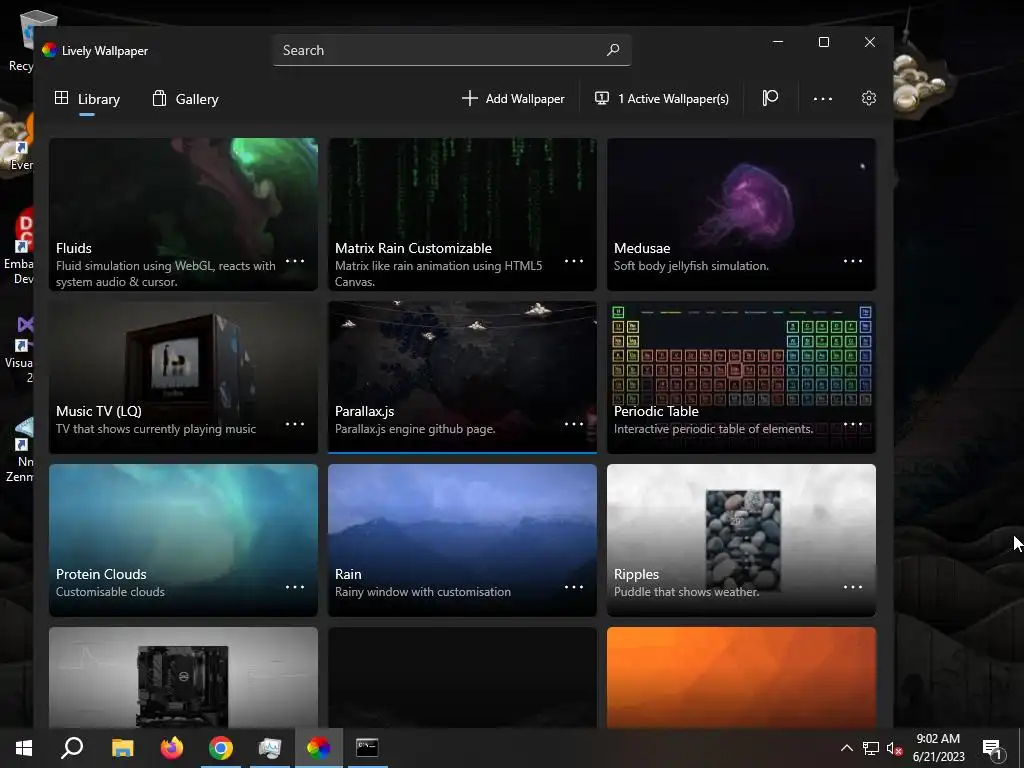Image resolution: width=1024 pixels, height=768 pixels.
Task: Click the network status tray icon
Action: coord(871,748)
